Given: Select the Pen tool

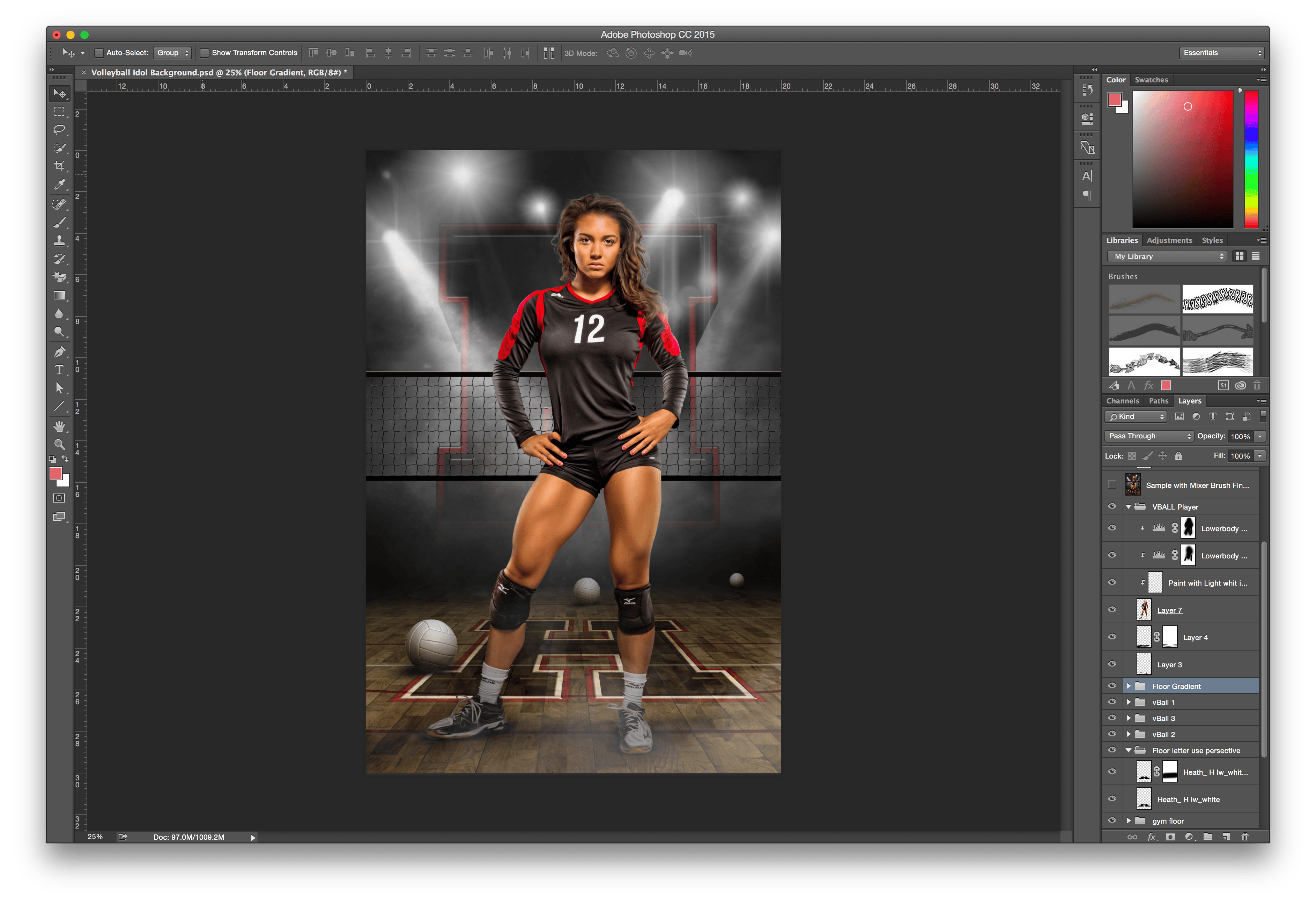Looking at the screenshot, I should [59, 352].
